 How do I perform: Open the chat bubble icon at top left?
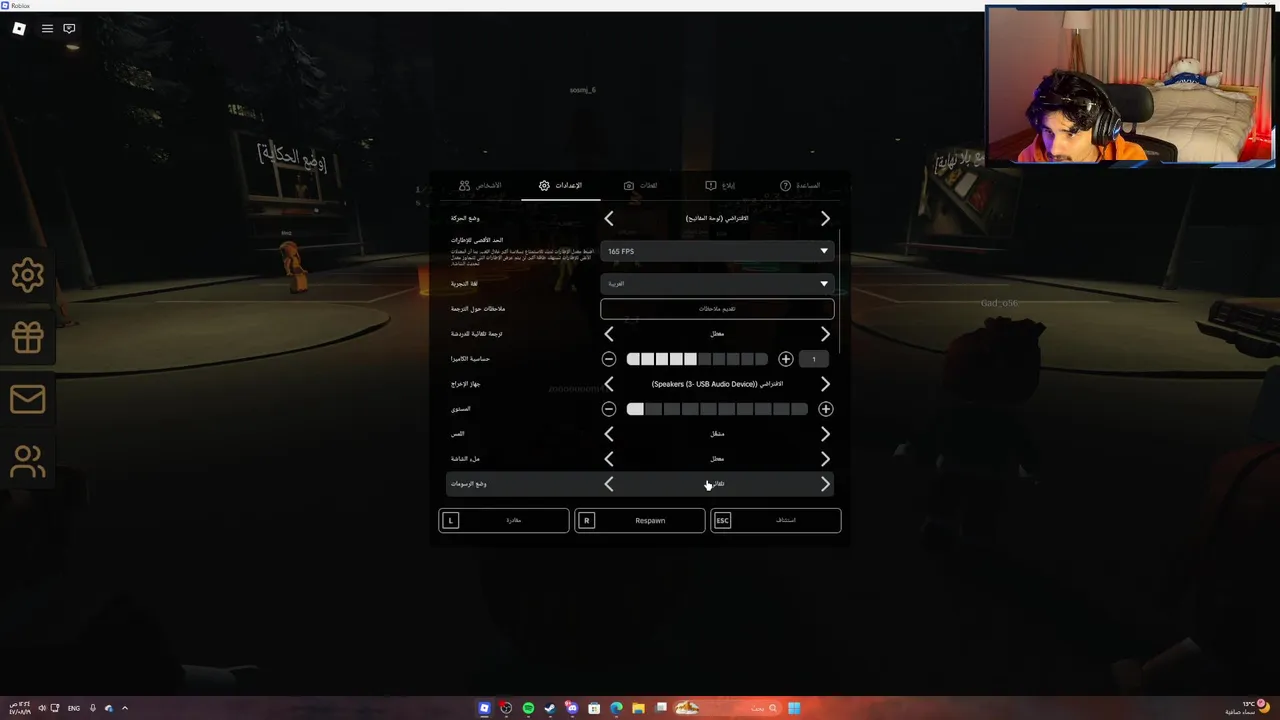coord(69,28)
